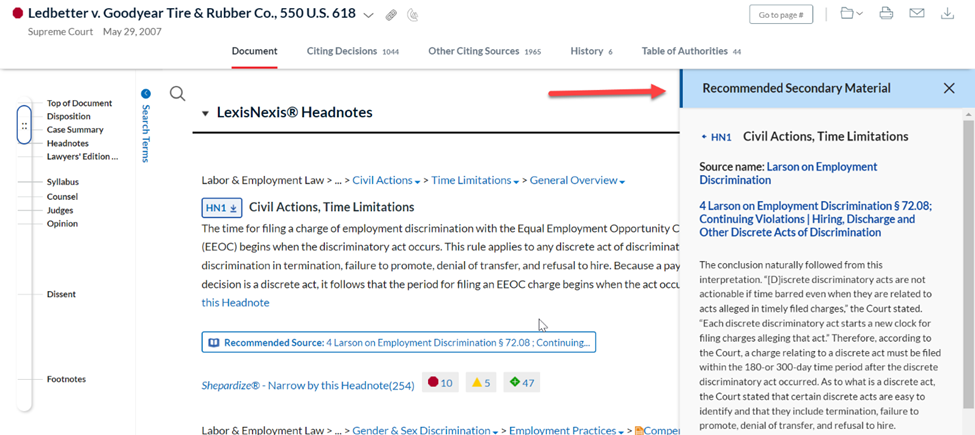The image size is (975, 435).
Task: Open the save to folder icon
Action: pyautogui.click(x=847, y=14)
